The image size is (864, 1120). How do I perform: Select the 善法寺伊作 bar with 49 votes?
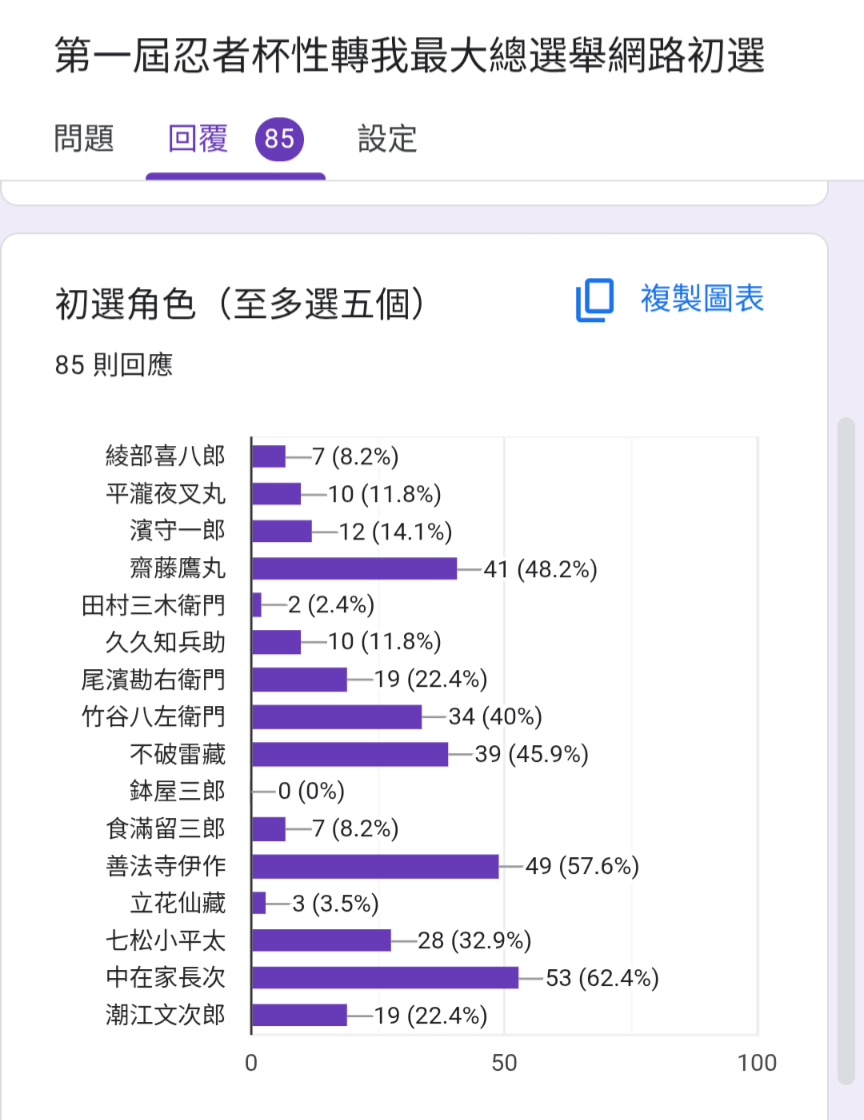tap(376, 866)
